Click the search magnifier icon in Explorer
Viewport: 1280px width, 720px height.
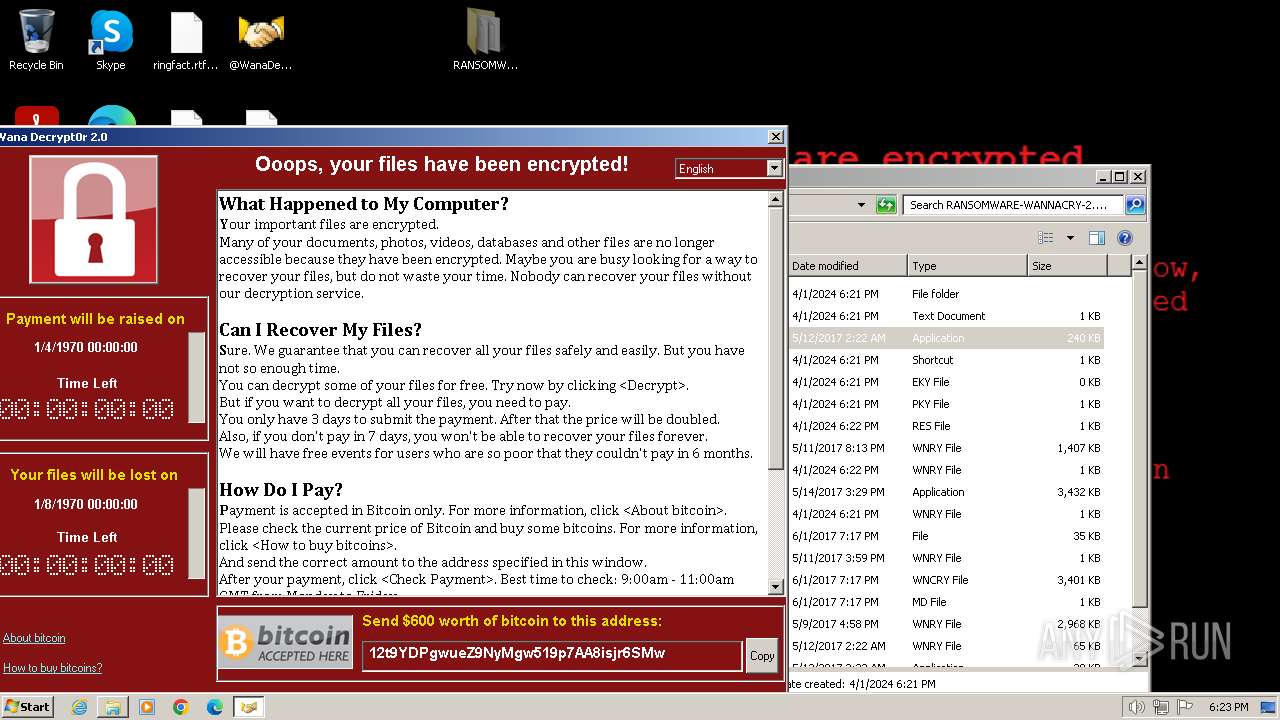click(1134, 205)
